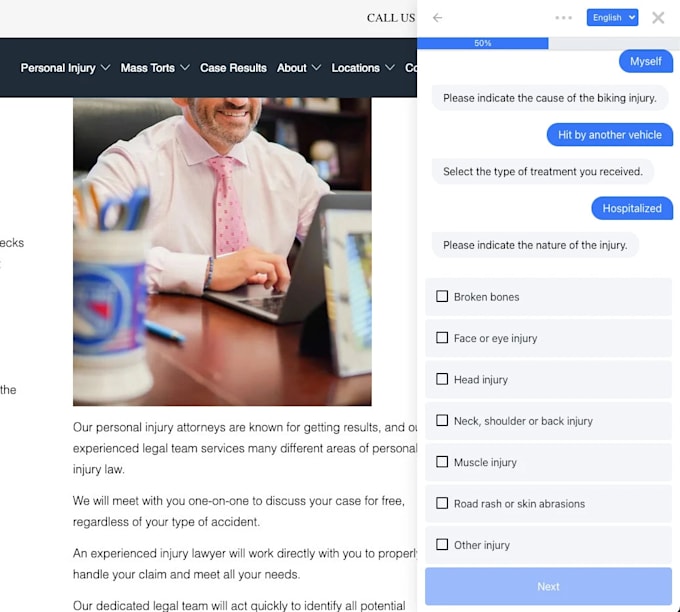The image size is (680, 612).
Task: Open the Case Results page
Action: pyautogui.click(x=233, y=68)
